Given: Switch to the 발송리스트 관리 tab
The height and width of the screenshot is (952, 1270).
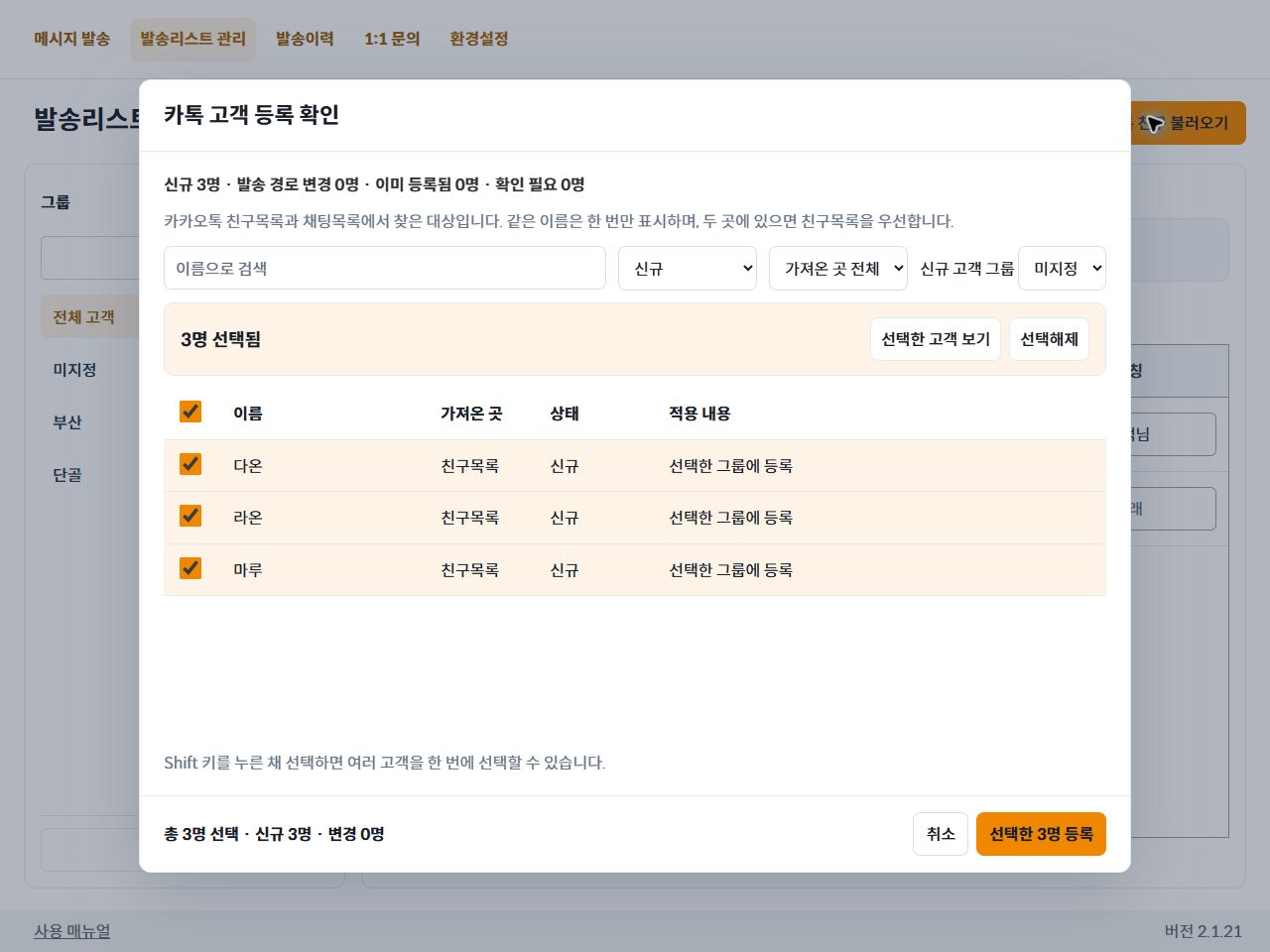Looking at the screenshot, I should [x=192, y=39].
